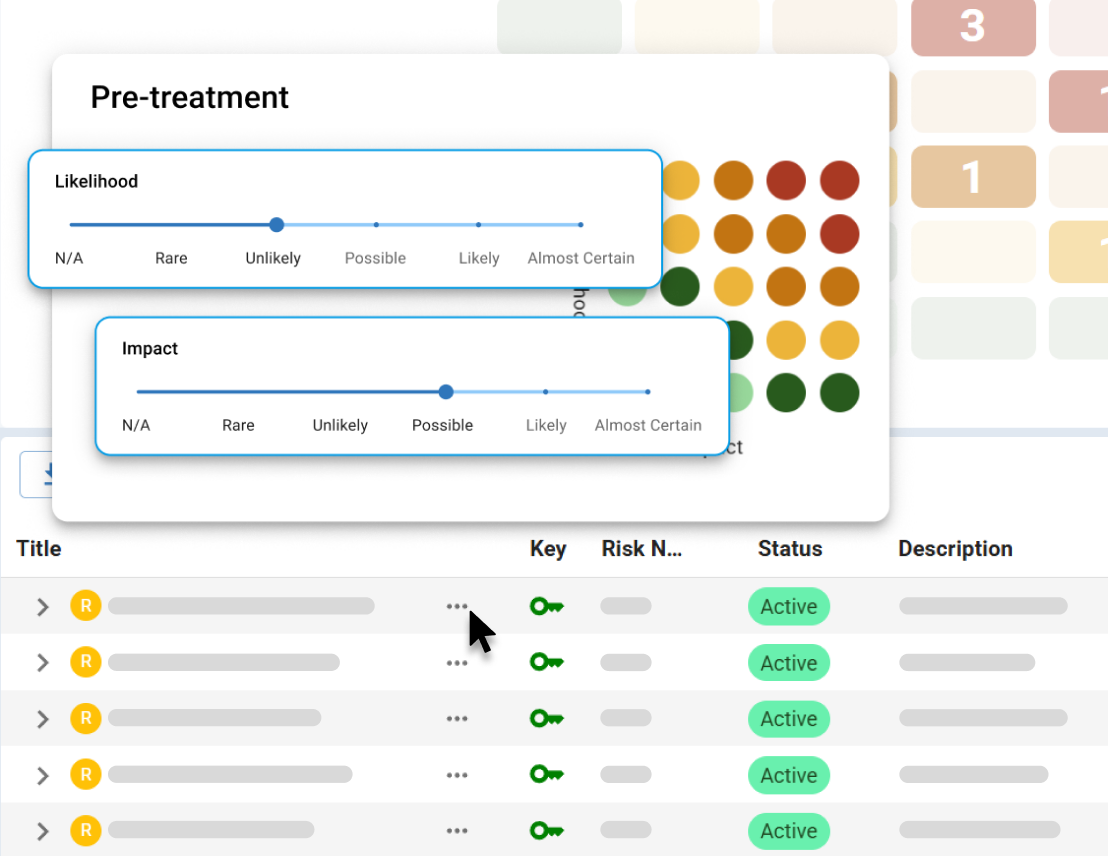This screenshot has height=856, width=1108.
Task: Click the matrix cell showing 3
Action: pos(973,28)
